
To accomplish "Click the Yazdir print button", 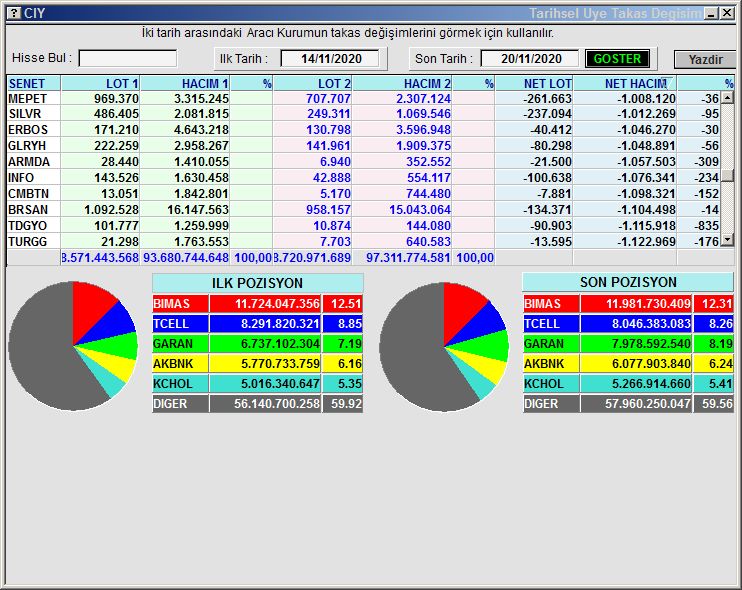I will [705, 60].
